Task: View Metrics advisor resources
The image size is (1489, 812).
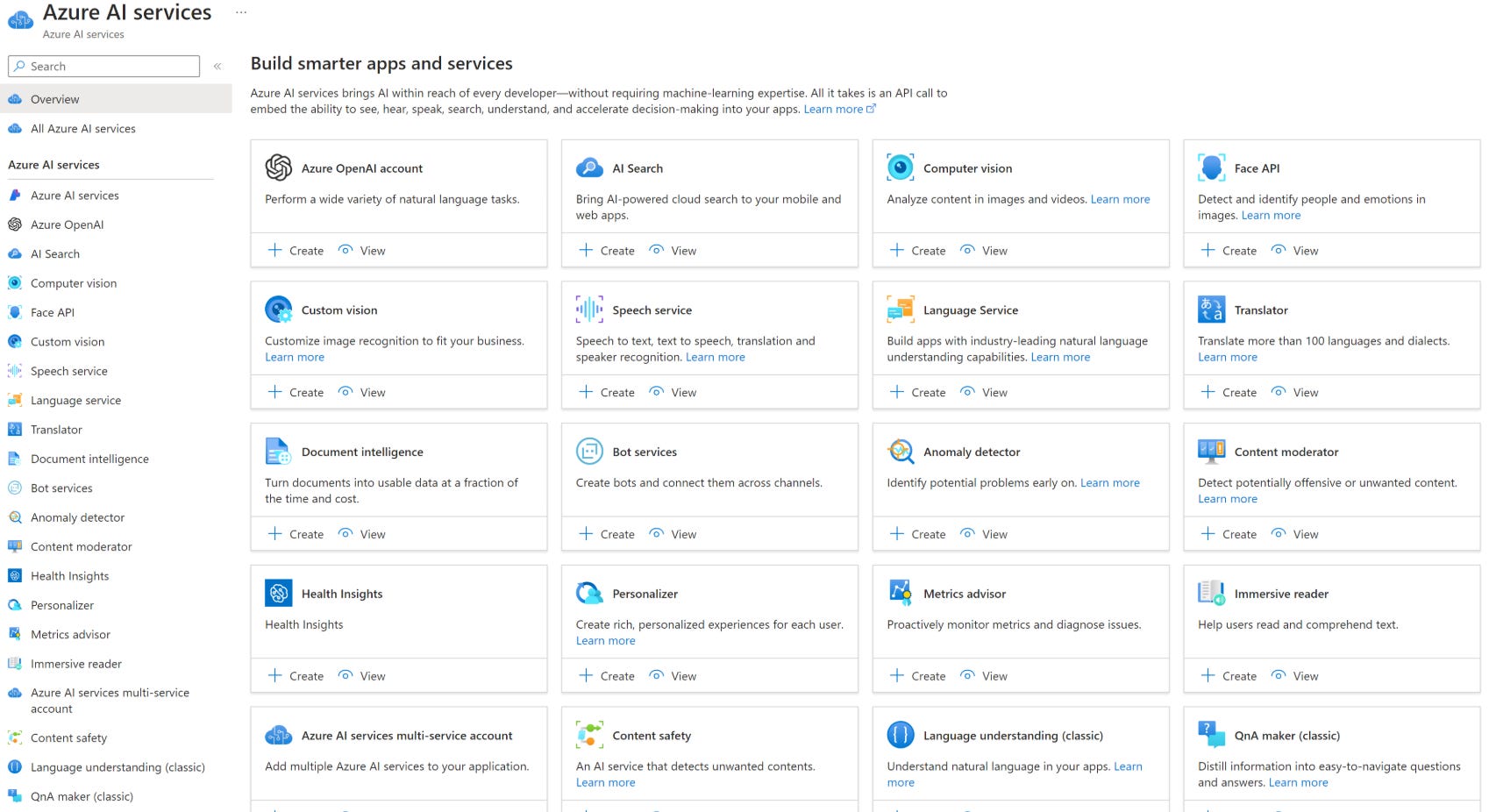Action: [983, 676]
